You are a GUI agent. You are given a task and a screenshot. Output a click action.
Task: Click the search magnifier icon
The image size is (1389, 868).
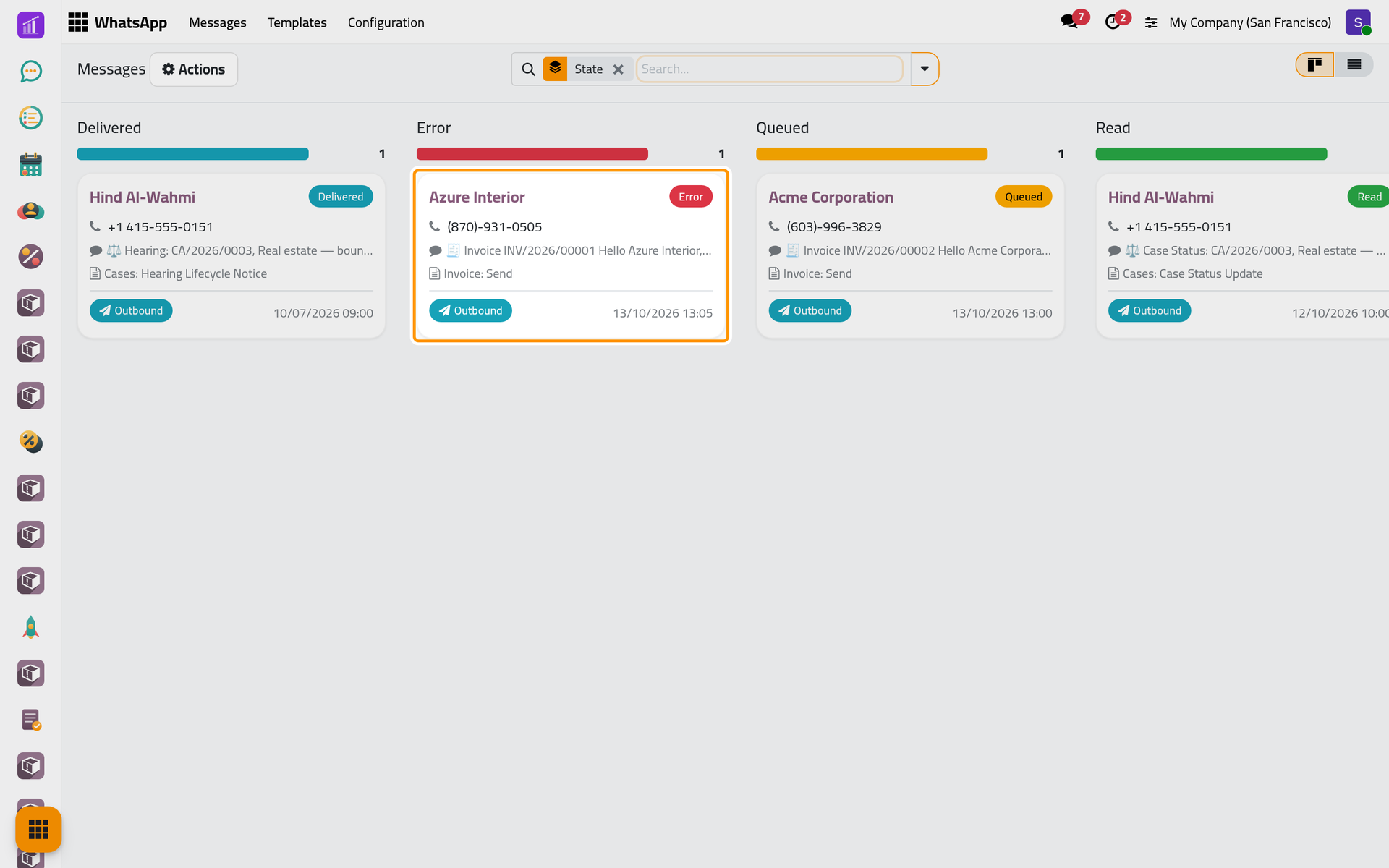pyautogui.click(x=529, y=69)
